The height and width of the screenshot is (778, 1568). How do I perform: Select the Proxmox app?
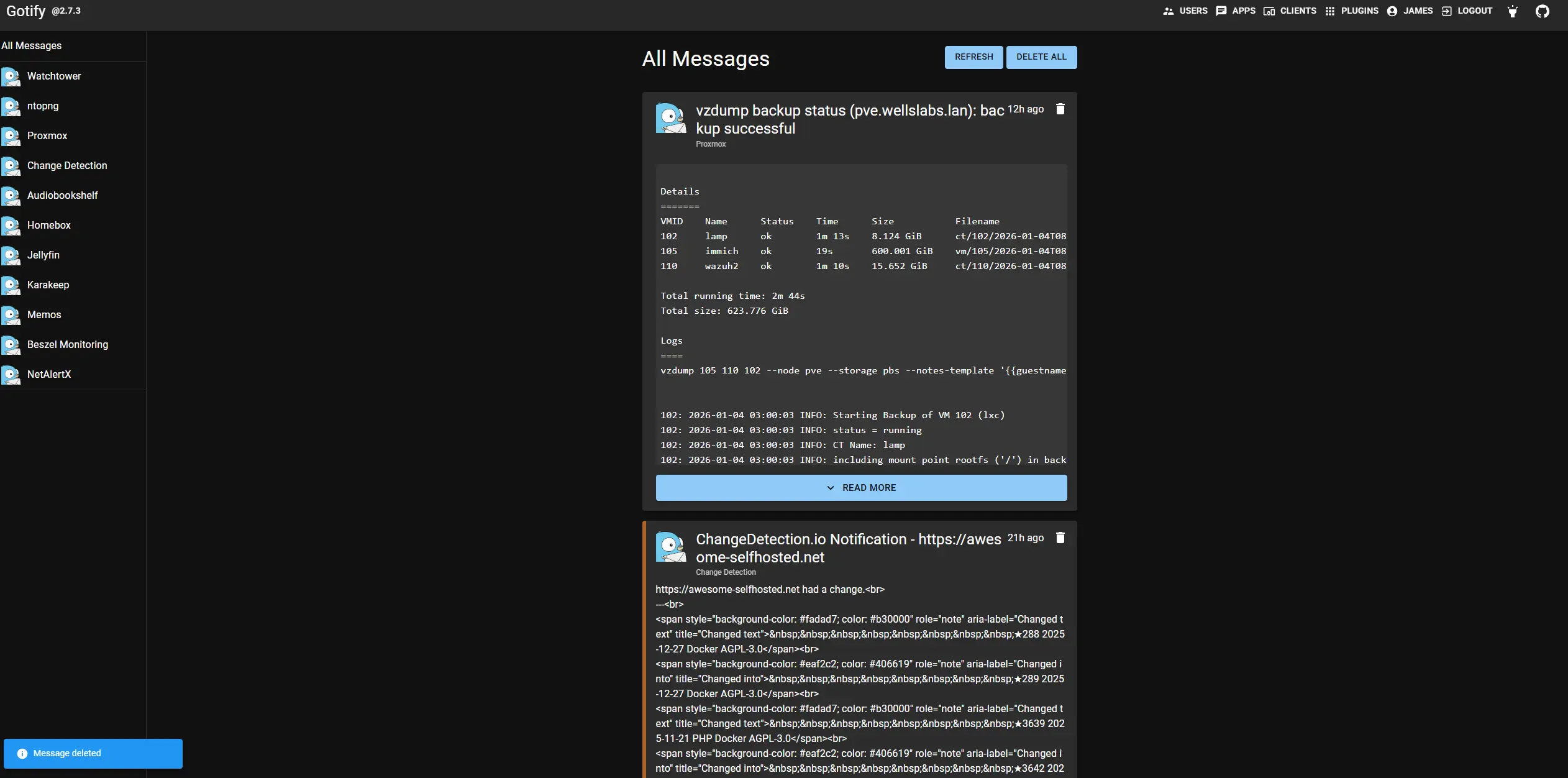click(73, 136)
